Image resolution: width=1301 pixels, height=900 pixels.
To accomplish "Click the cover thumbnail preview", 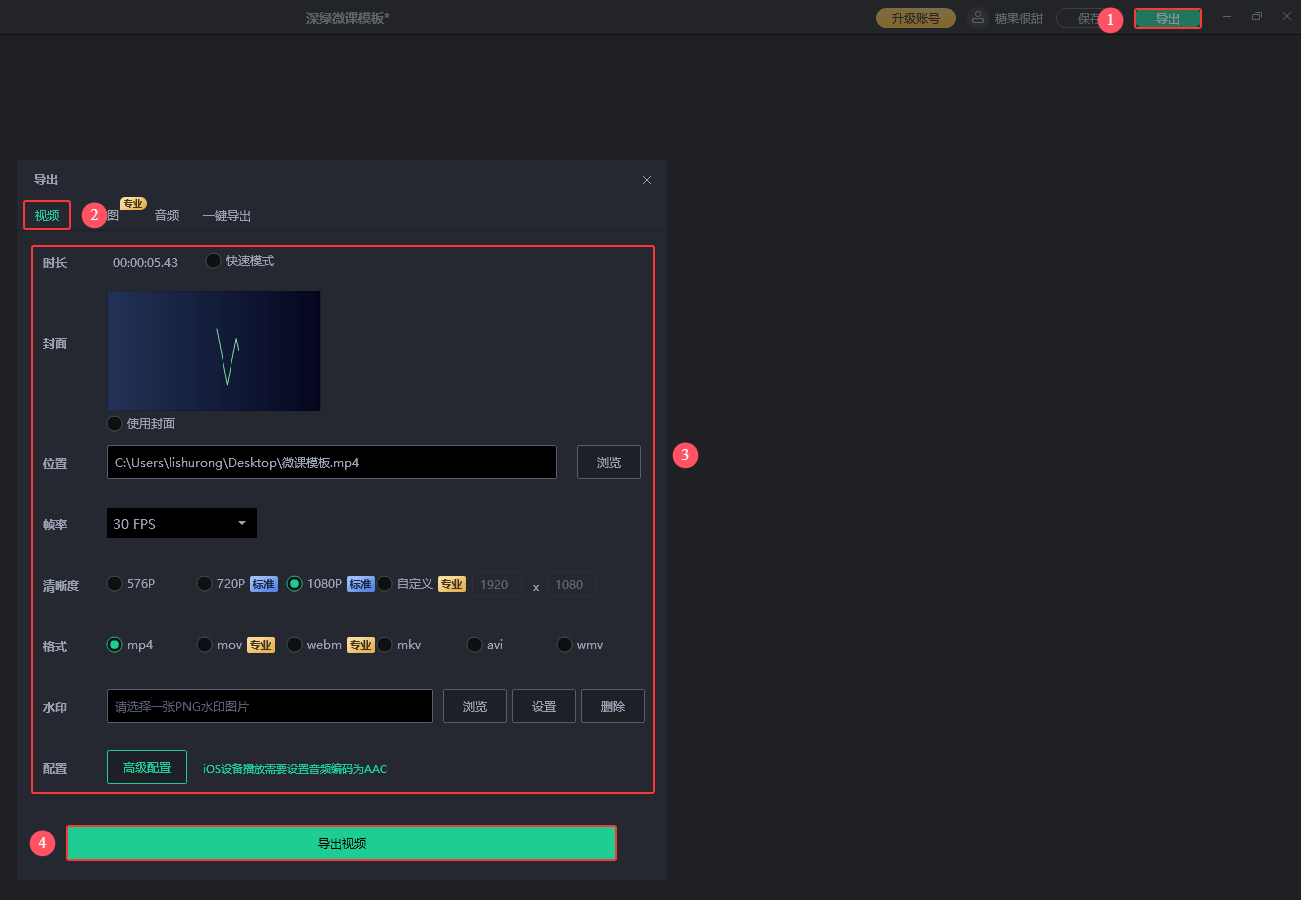I will [214, 351].
